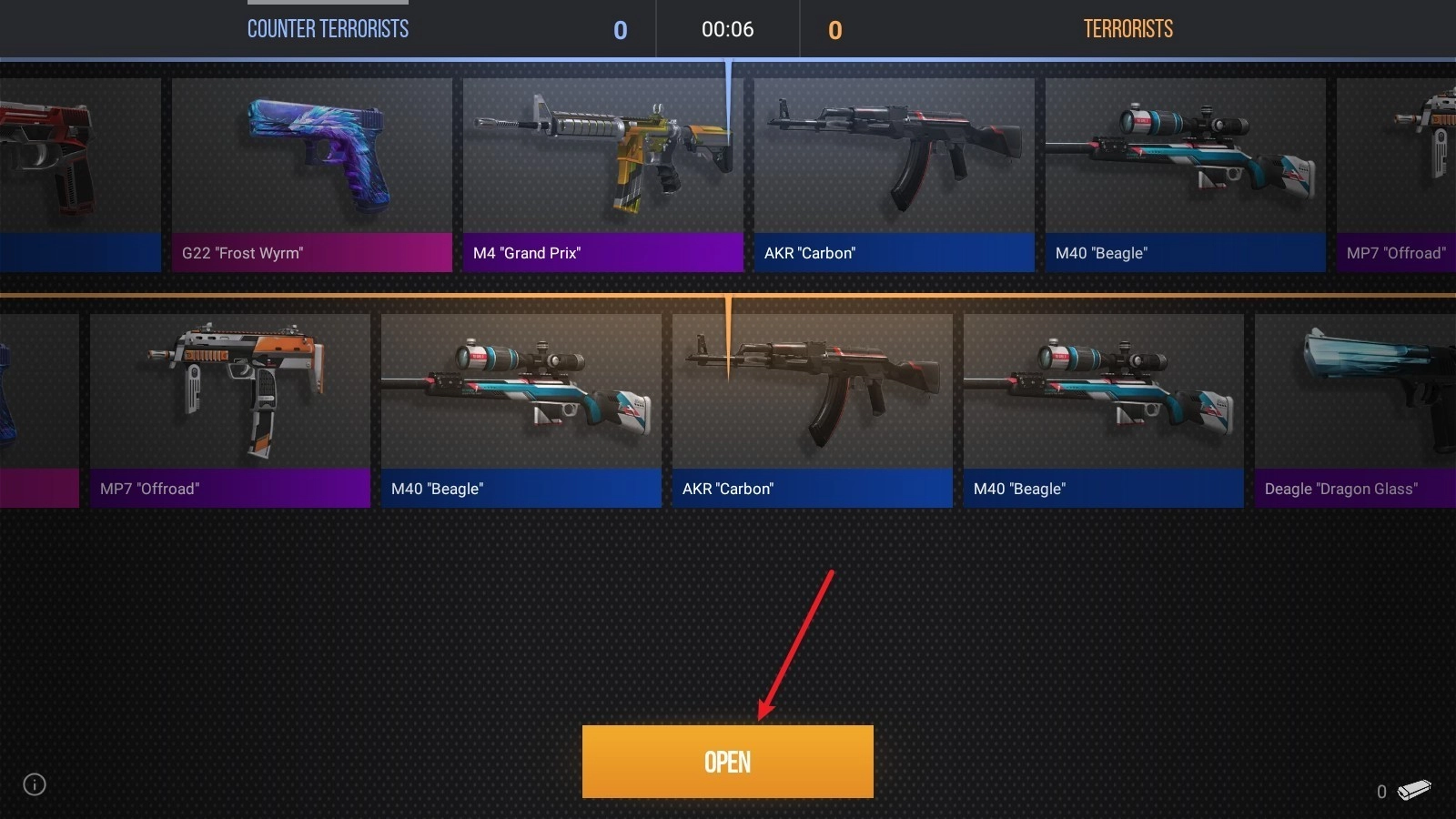
Task: Pick the bottom-row M40 "Beagle" right of AKR
Action: click(x=1104, y=410)
